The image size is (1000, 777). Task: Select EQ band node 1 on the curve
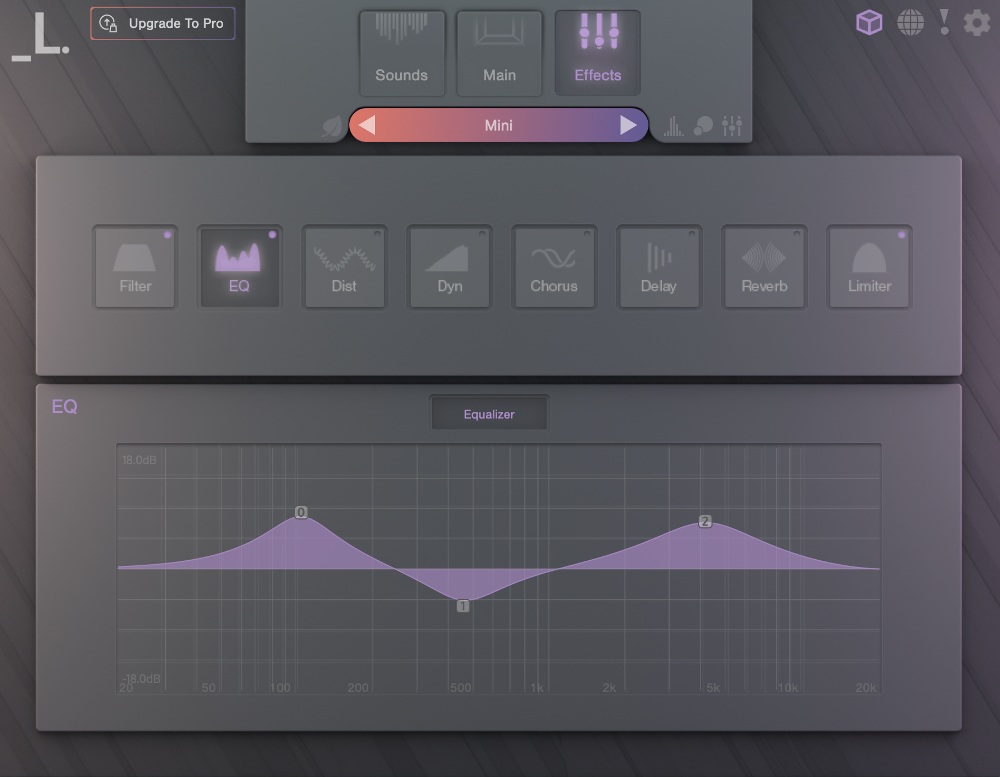(462, 605)
